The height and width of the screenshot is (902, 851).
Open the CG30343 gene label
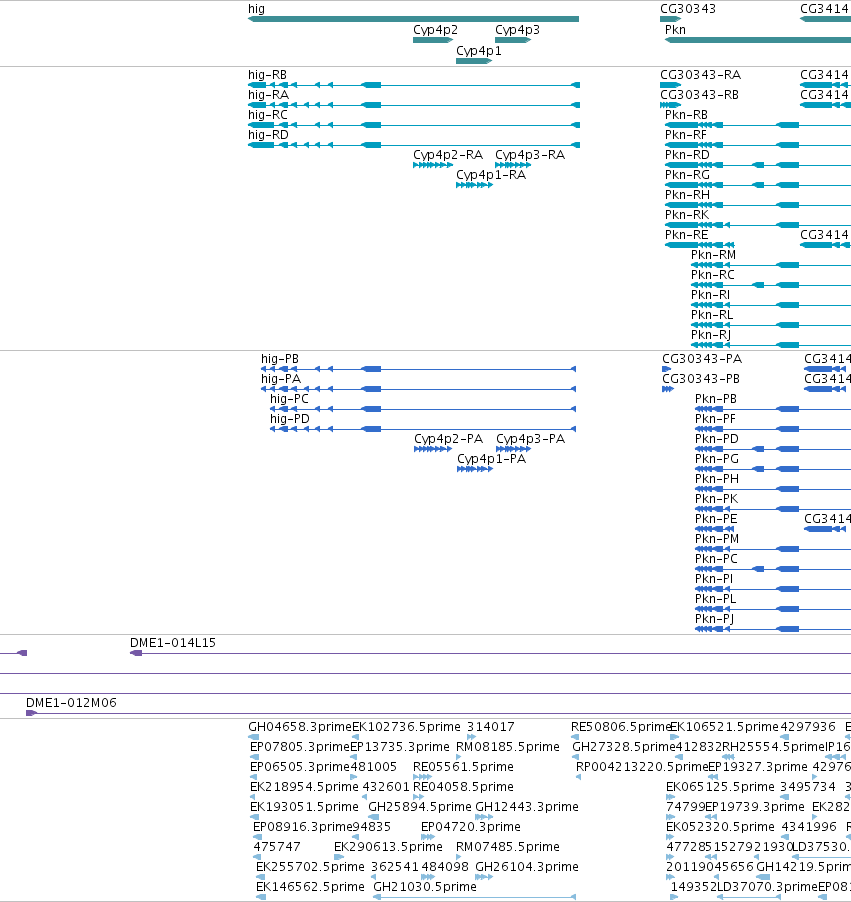[x=688, y=9]
